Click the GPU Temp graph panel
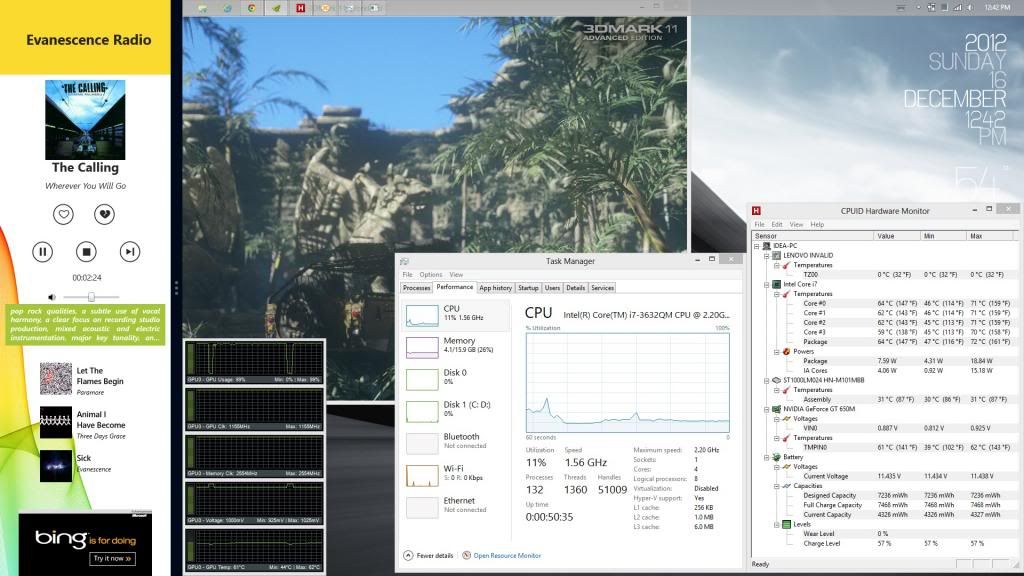 (254, 550)
